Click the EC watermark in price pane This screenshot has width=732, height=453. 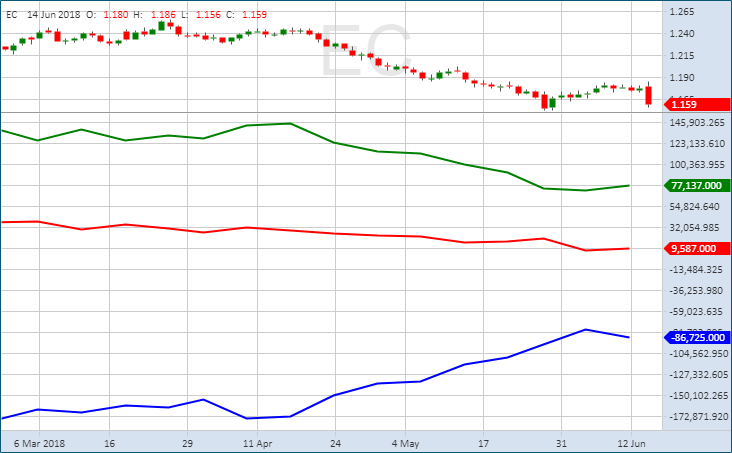365,55
